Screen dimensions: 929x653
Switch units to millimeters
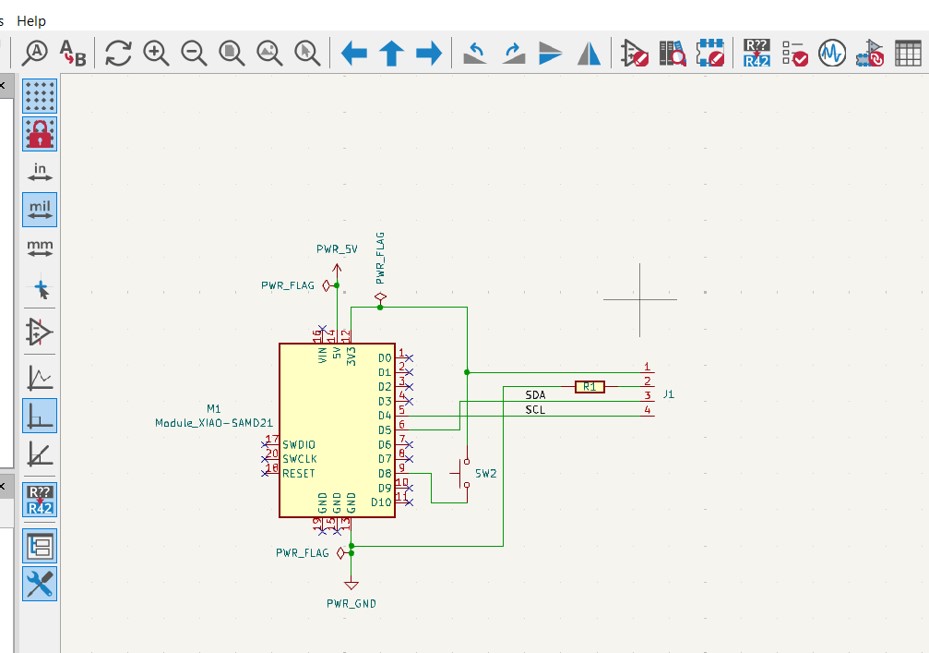click(41, 248)
